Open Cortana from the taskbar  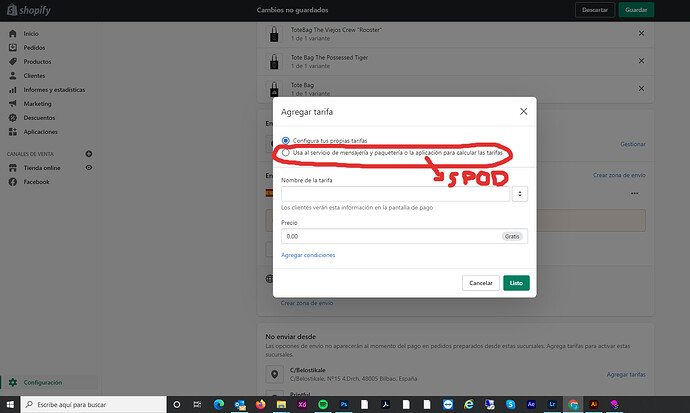click(176, 404)
